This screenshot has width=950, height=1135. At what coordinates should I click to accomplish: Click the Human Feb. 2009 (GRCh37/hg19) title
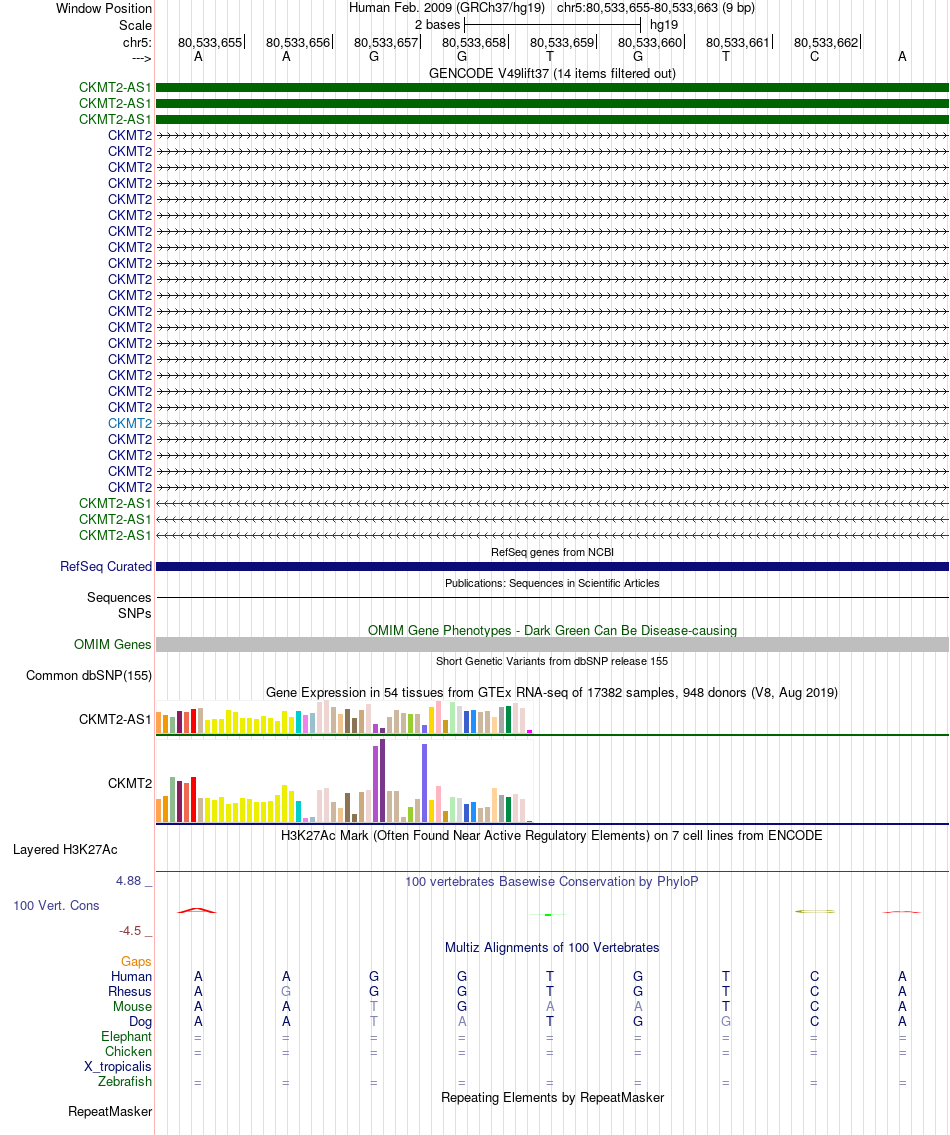[x=447, y=8]
